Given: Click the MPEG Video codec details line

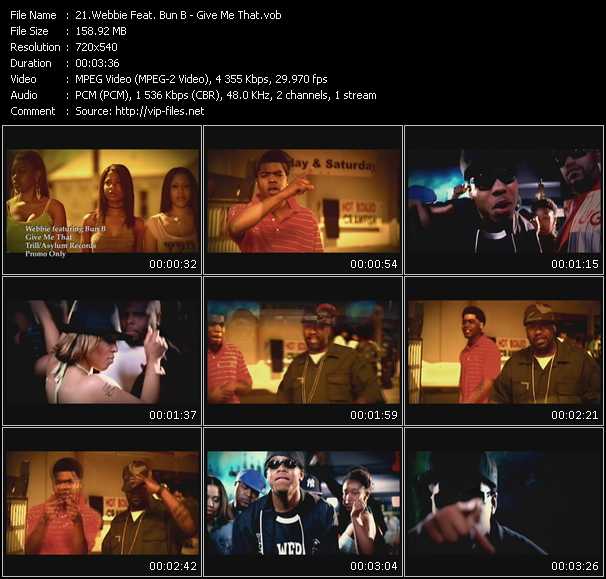Looking at the screenshot, I should coord(201,79).
